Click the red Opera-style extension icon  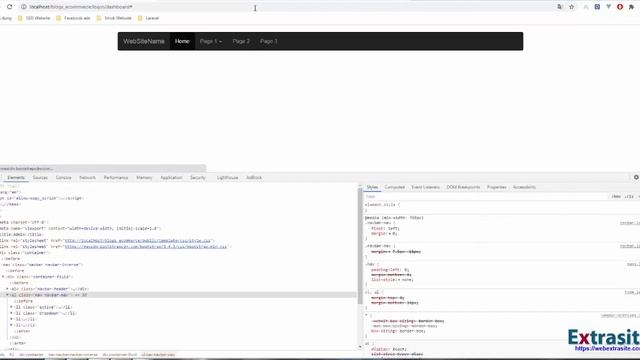click(x=620, y=7)
